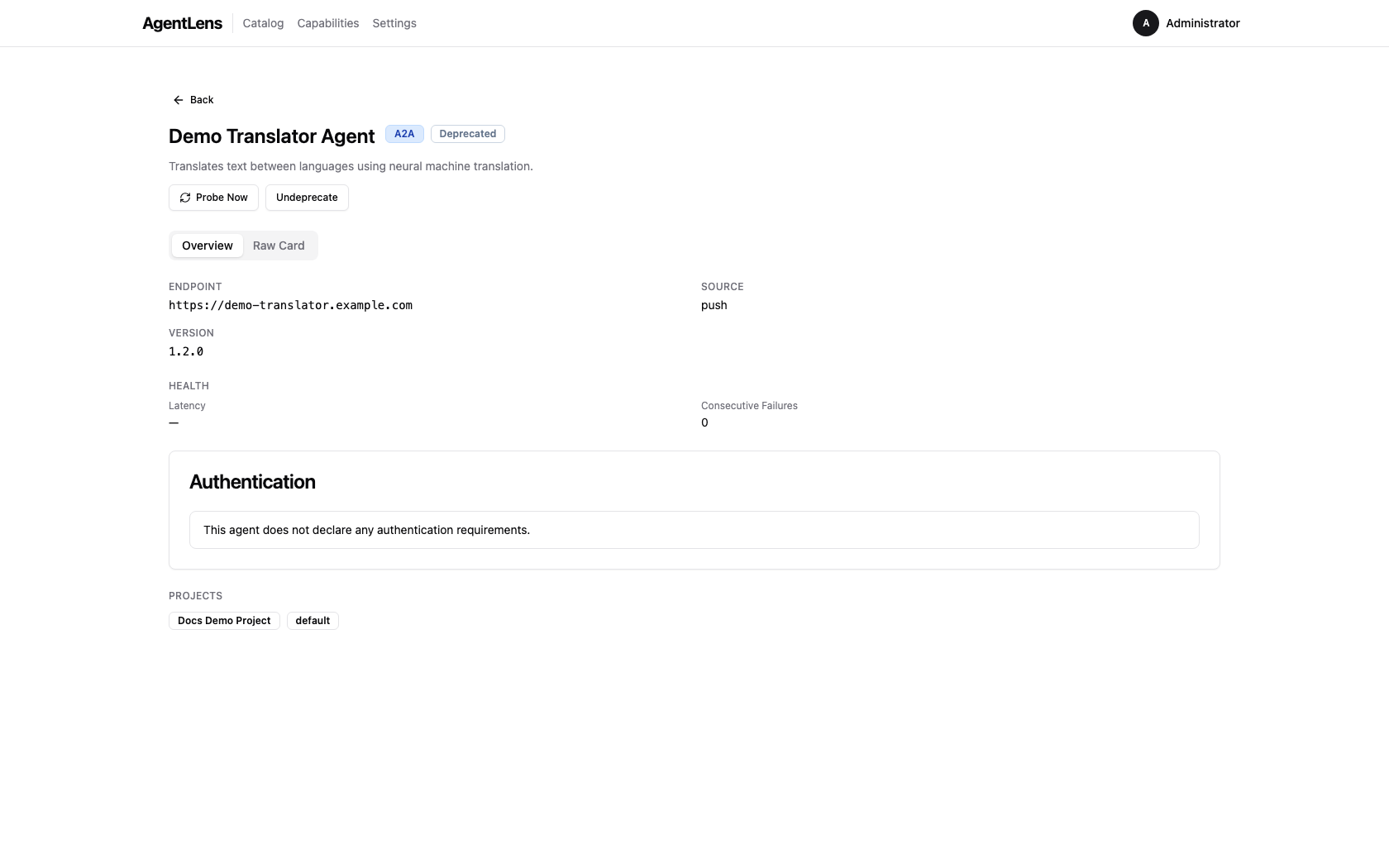This screenshot has width=1389, height=868.
Task: Open the Administrator avatar icon
Action: [x=1146, y=23]
